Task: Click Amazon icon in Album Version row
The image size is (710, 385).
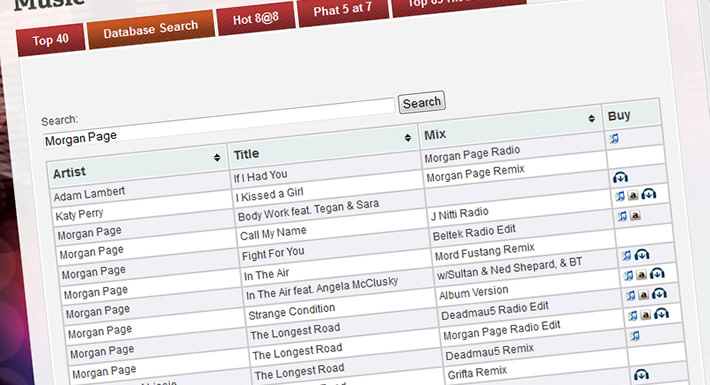Action: [642, 274]
